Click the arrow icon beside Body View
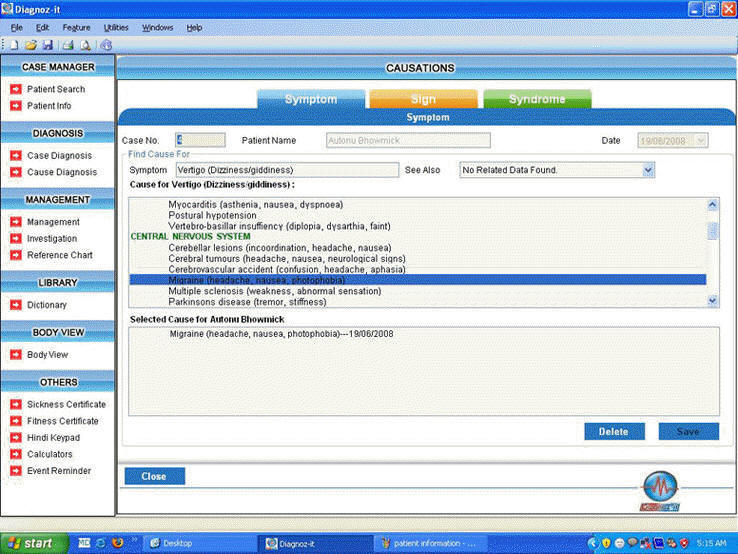The height and width of the screenshot is (554, 738). 15,355
